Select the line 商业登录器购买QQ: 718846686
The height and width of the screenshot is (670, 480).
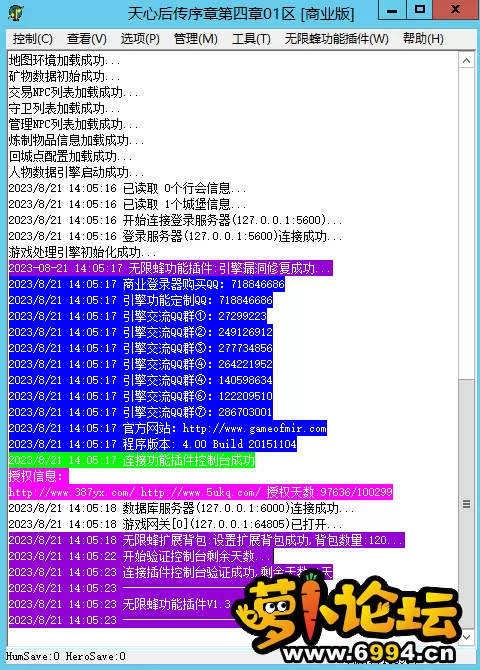pos(147,285)
